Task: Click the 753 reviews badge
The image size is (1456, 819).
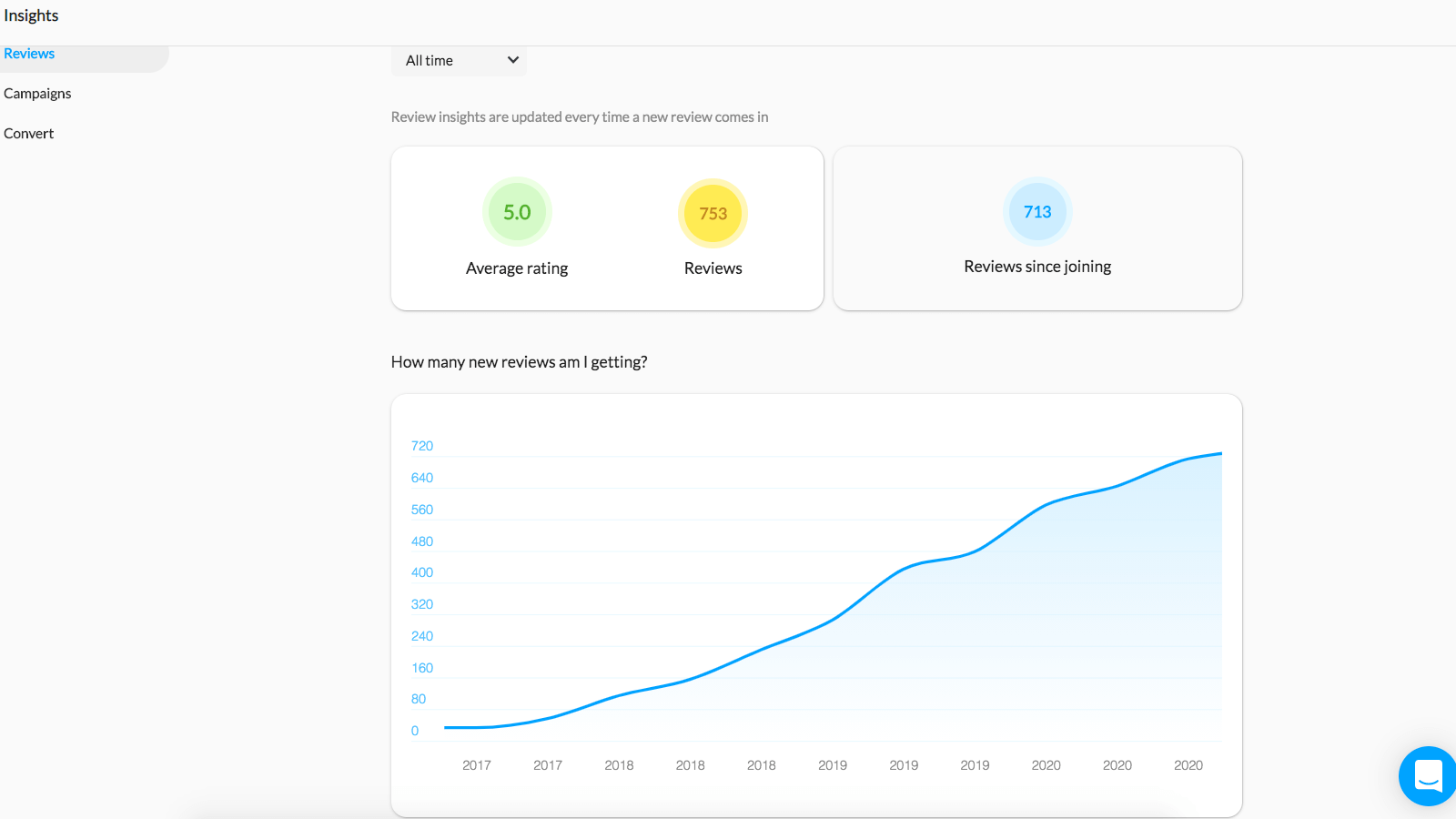Action: [713, 213]
